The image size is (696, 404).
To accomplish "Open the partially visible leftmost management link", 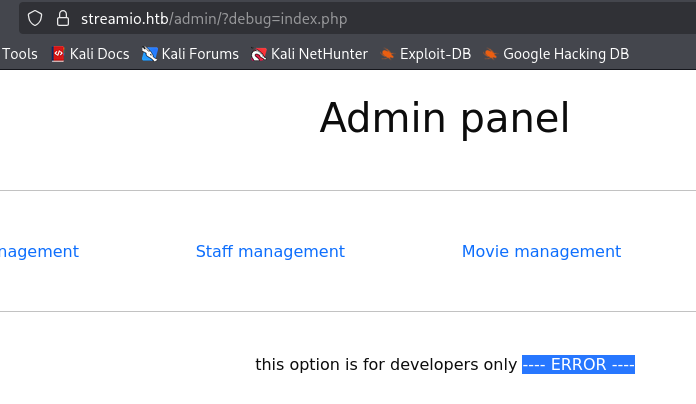I will click(x=39, y=252).
